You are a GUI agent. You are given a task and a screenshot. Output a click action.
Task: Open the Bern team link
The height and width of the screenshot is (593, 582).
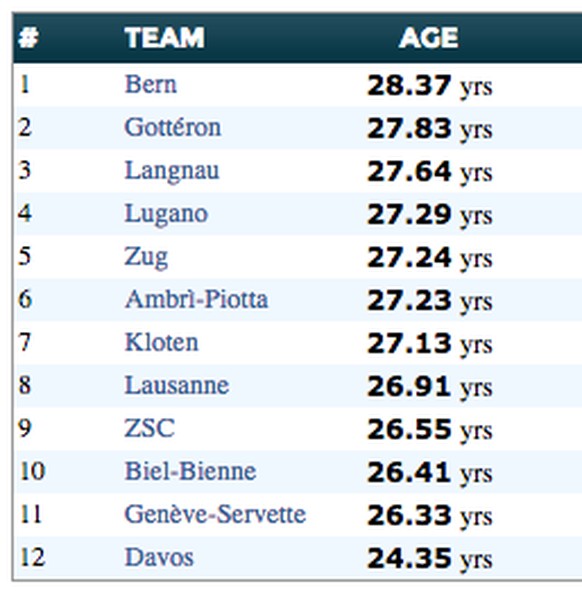(x=151, y=84)
